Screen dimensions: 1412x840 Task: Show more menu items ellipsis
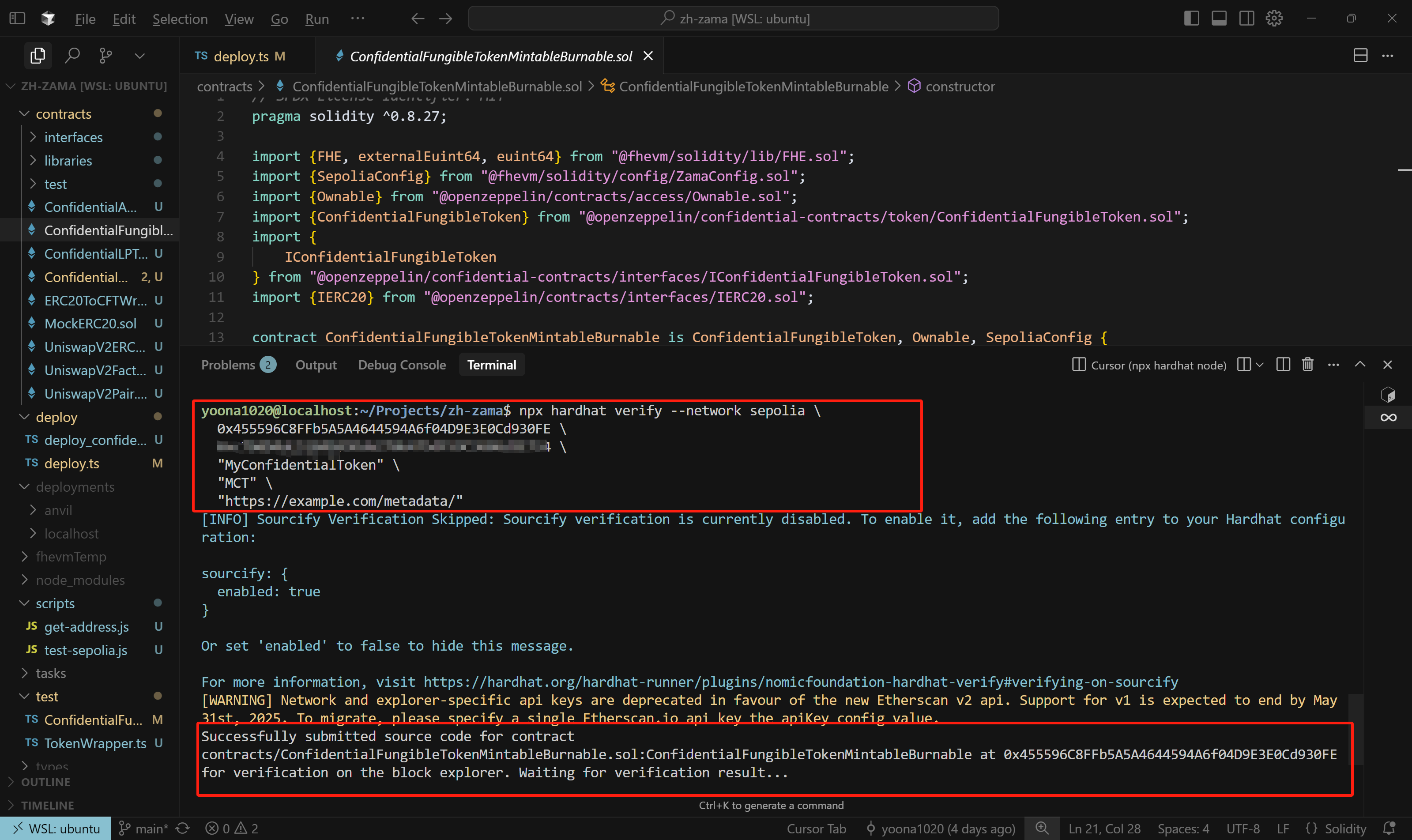click(x=358, y=18)
